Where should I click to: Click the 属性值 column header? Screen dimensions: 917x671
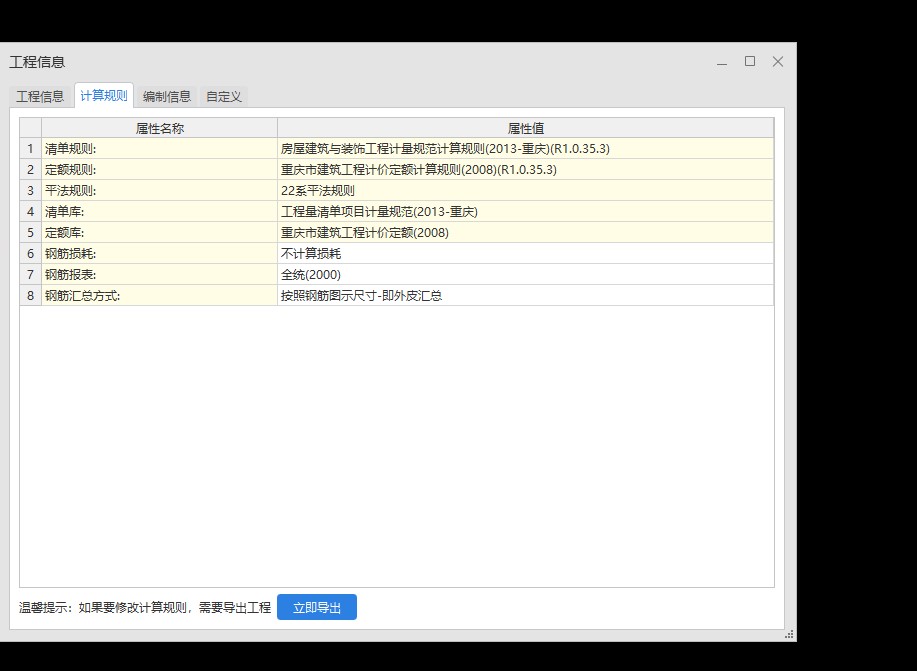[526, 128]
